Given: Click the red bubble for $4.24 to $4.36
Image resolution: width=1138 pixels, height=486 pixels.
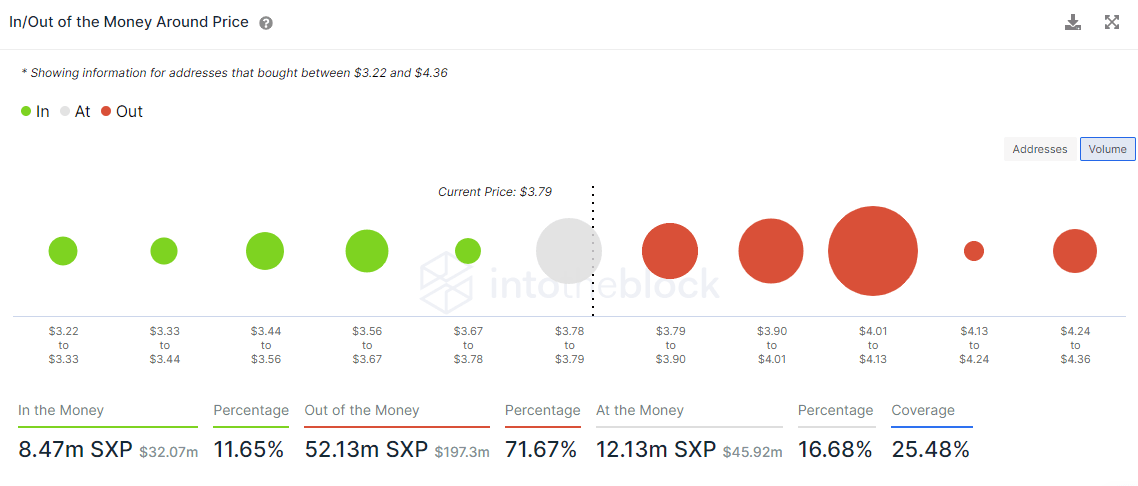Looking at the screenshot, I should [1074, 251].
